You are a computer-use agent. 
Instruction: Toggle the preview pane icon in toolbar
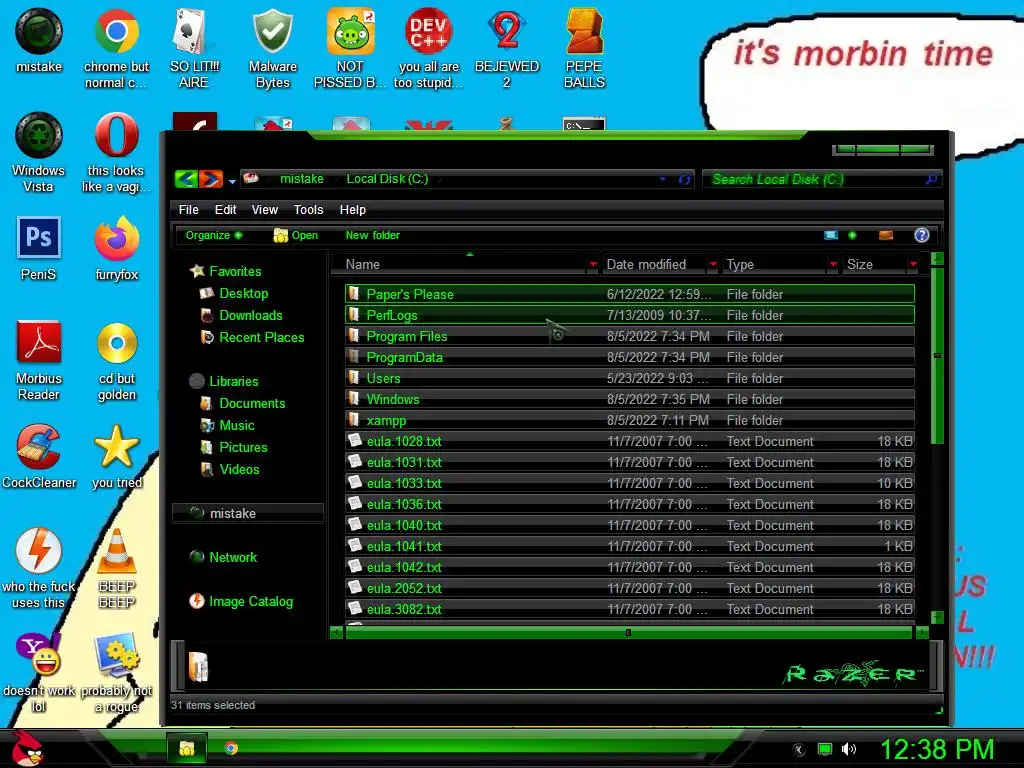click(x=886, y=235)
